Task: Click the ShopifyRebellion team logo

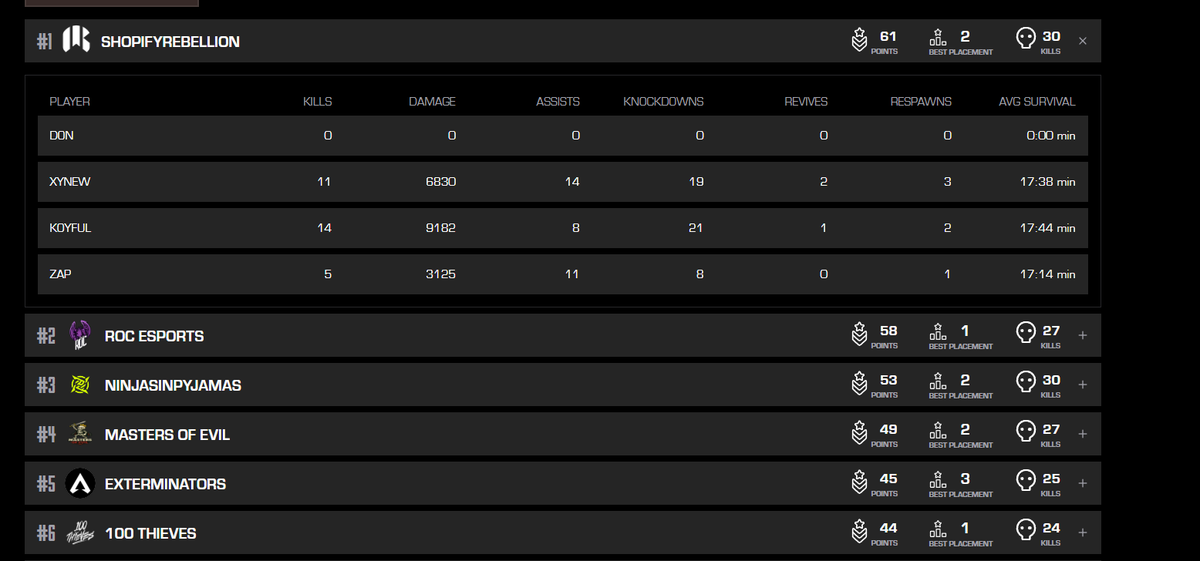Action: (x=76, y=40)
